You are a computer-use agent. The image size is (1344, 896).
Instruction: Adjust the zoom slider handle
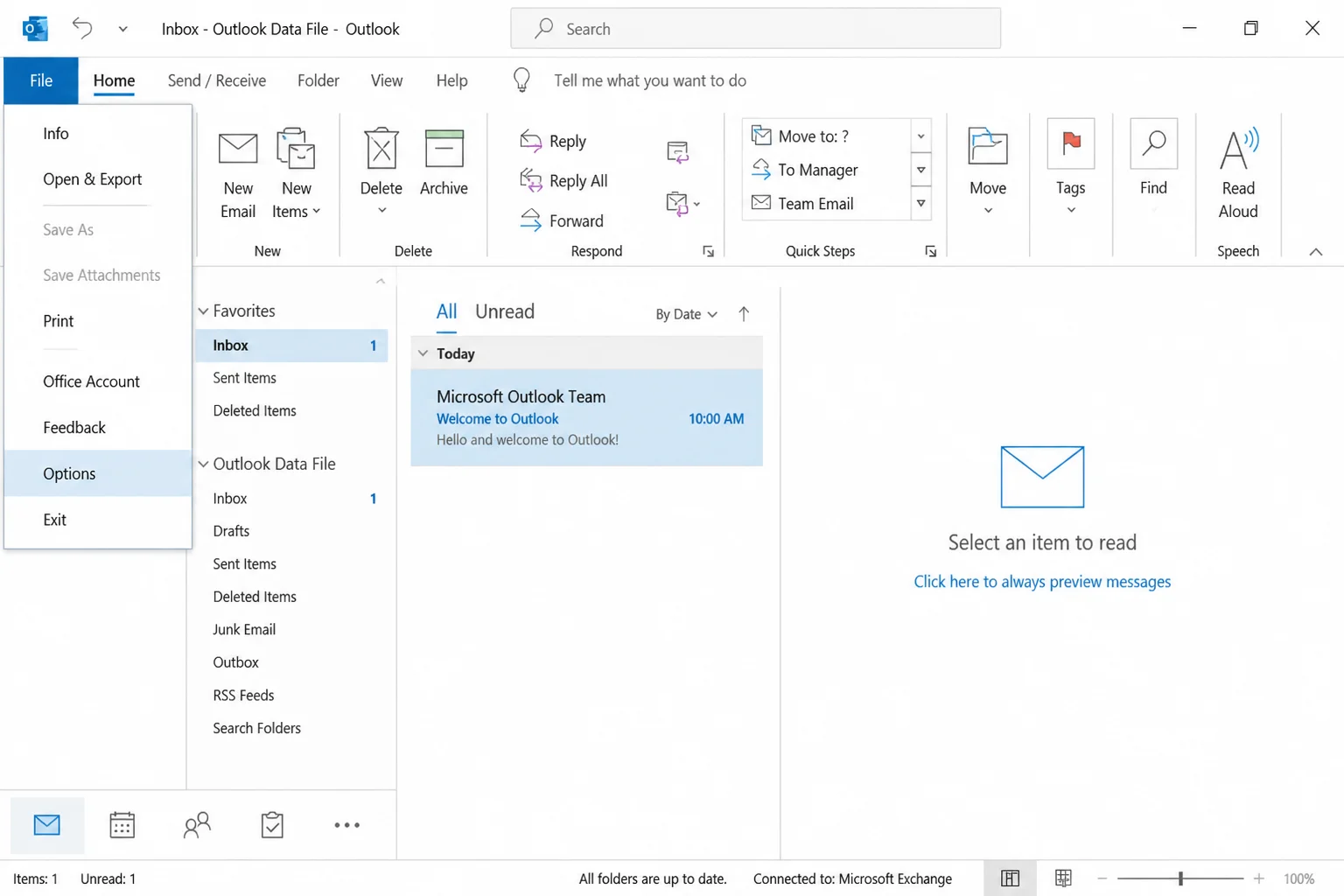point(1180,878)
